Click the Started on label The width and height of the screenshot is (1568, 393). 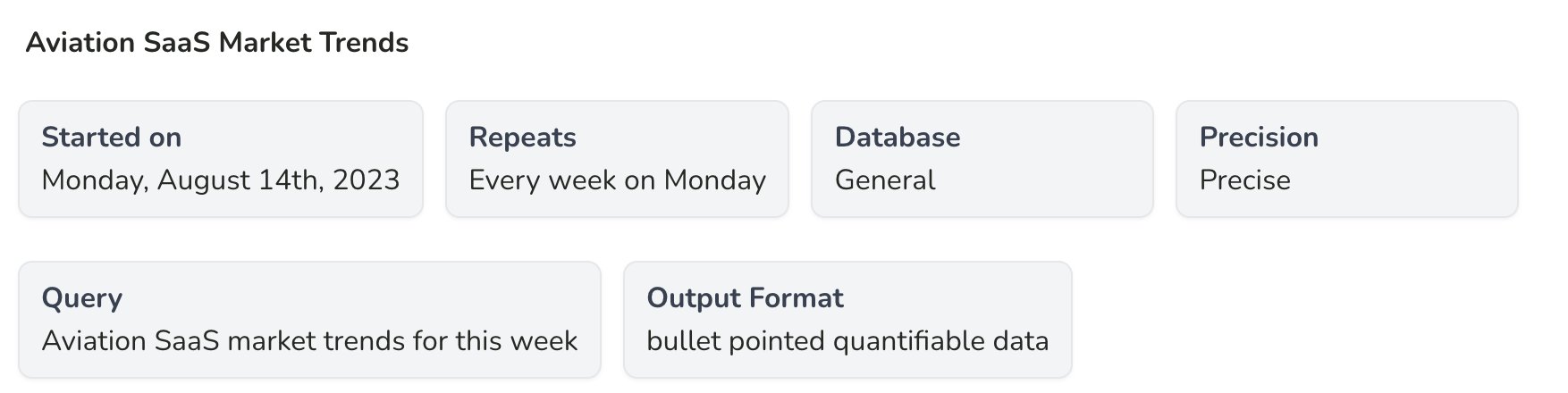click(112, 137)
